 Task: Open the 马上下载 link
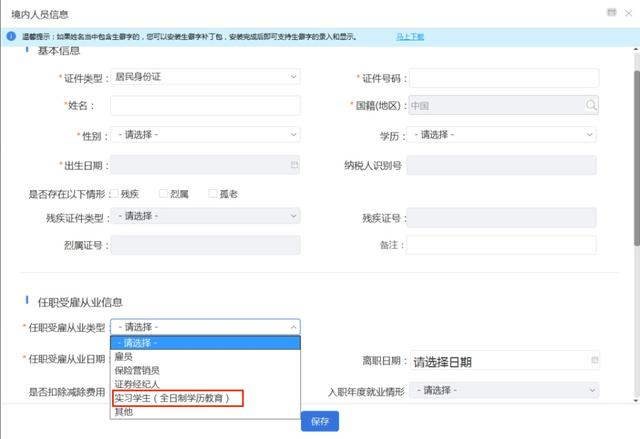coord(410,37)
